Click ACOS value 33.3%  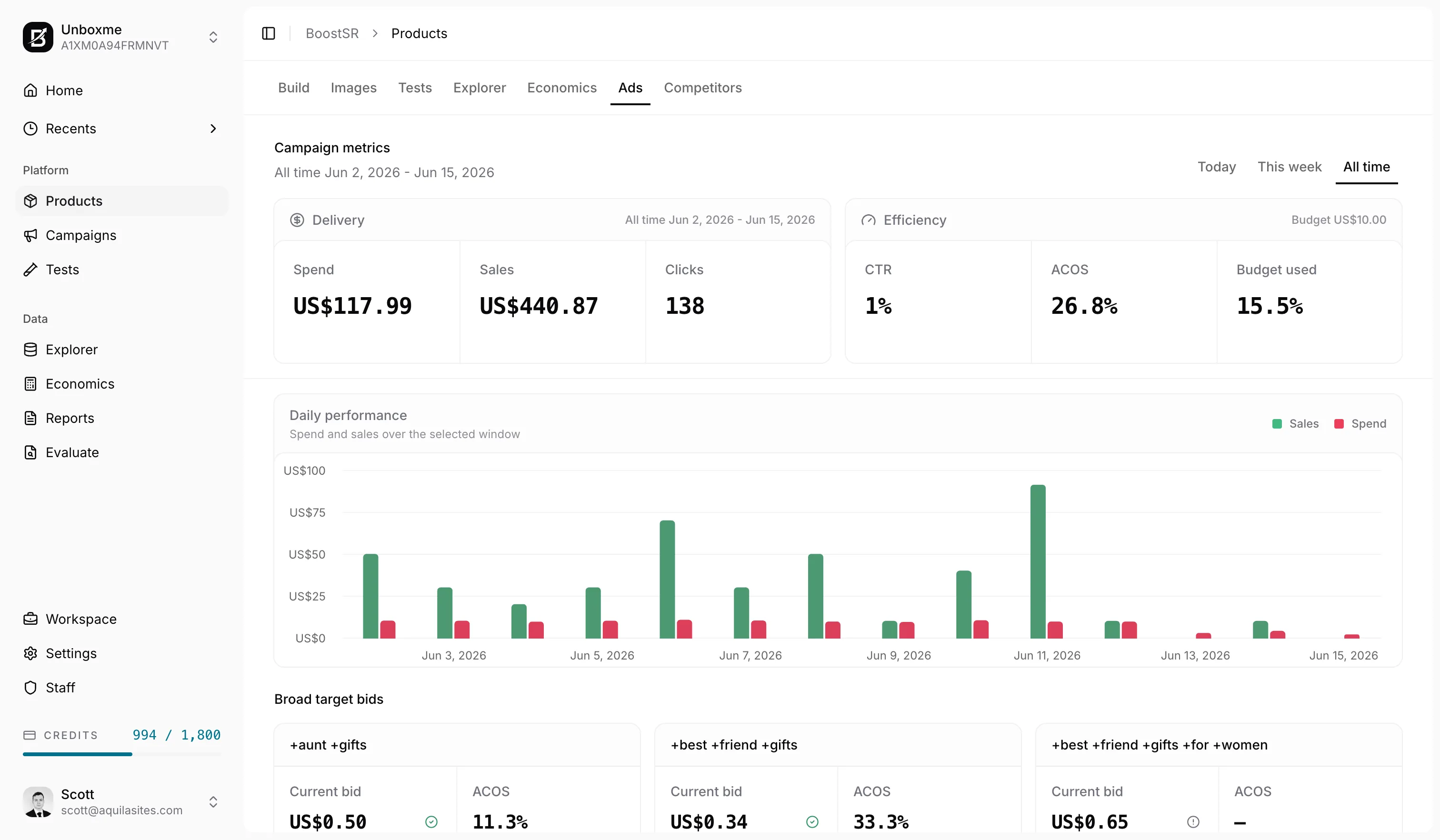click(880, 822)
